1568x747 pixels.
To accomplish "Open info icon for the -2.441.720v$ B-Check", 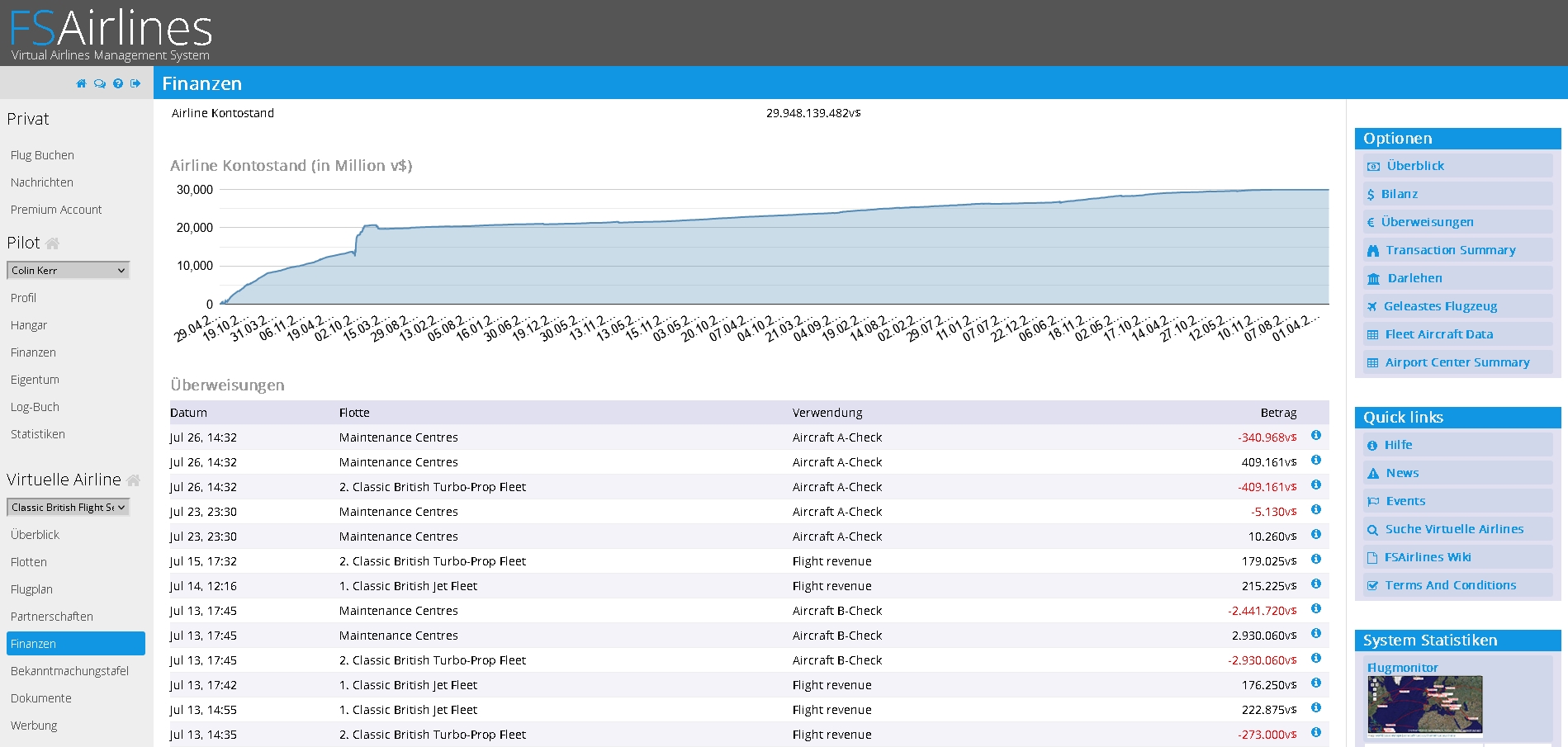I will pyautogui.click(x=1316, y=609).
